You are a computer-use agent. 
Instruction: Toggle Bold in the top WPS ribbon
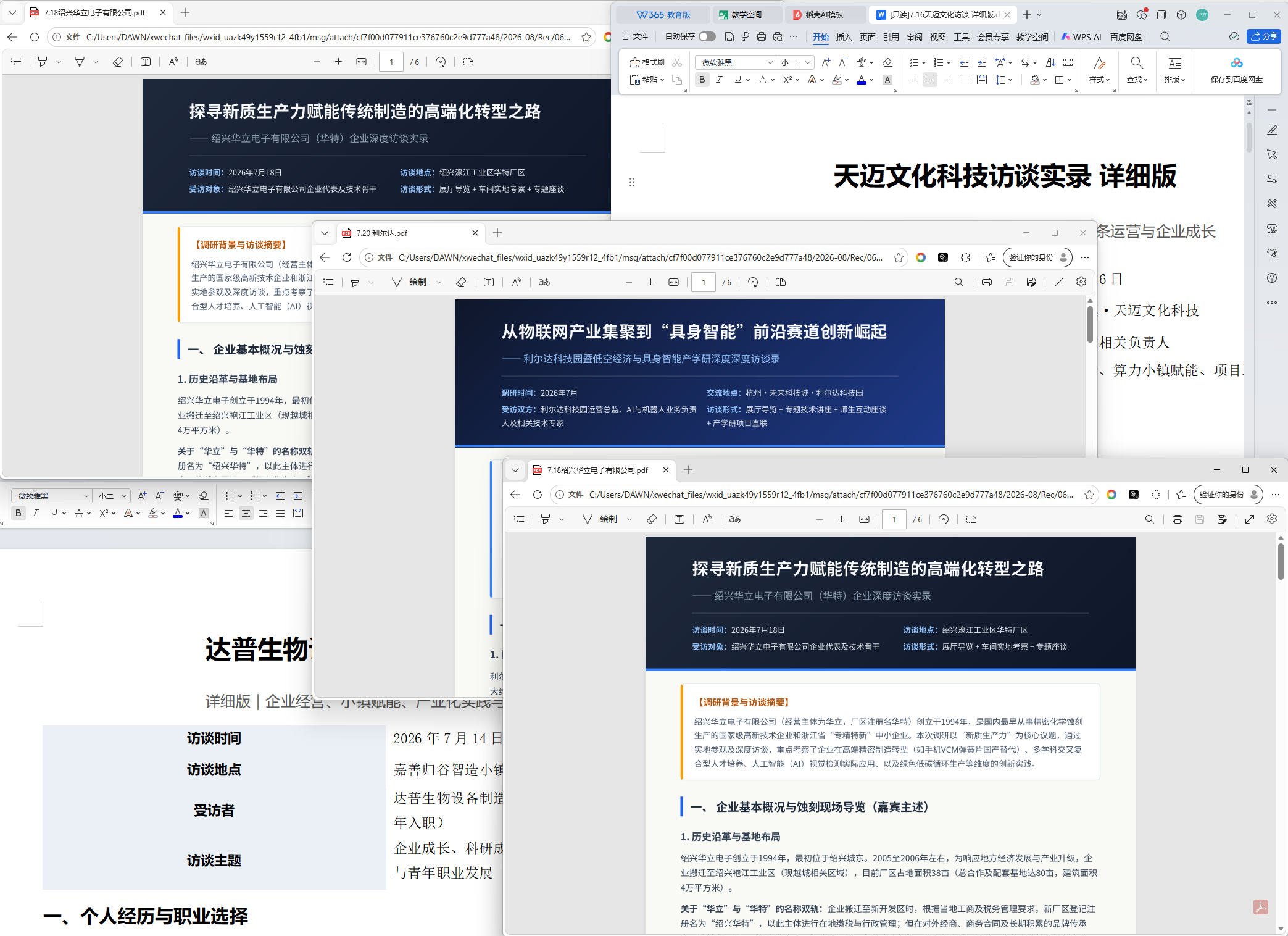(x=702, y=80)
